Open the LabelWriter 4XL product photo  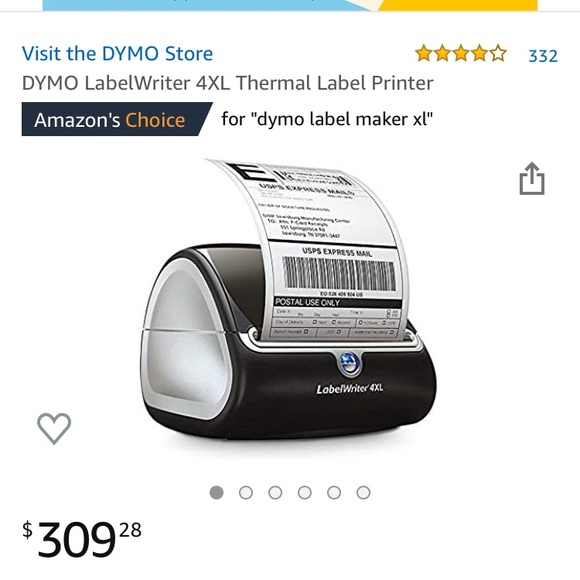289,300
